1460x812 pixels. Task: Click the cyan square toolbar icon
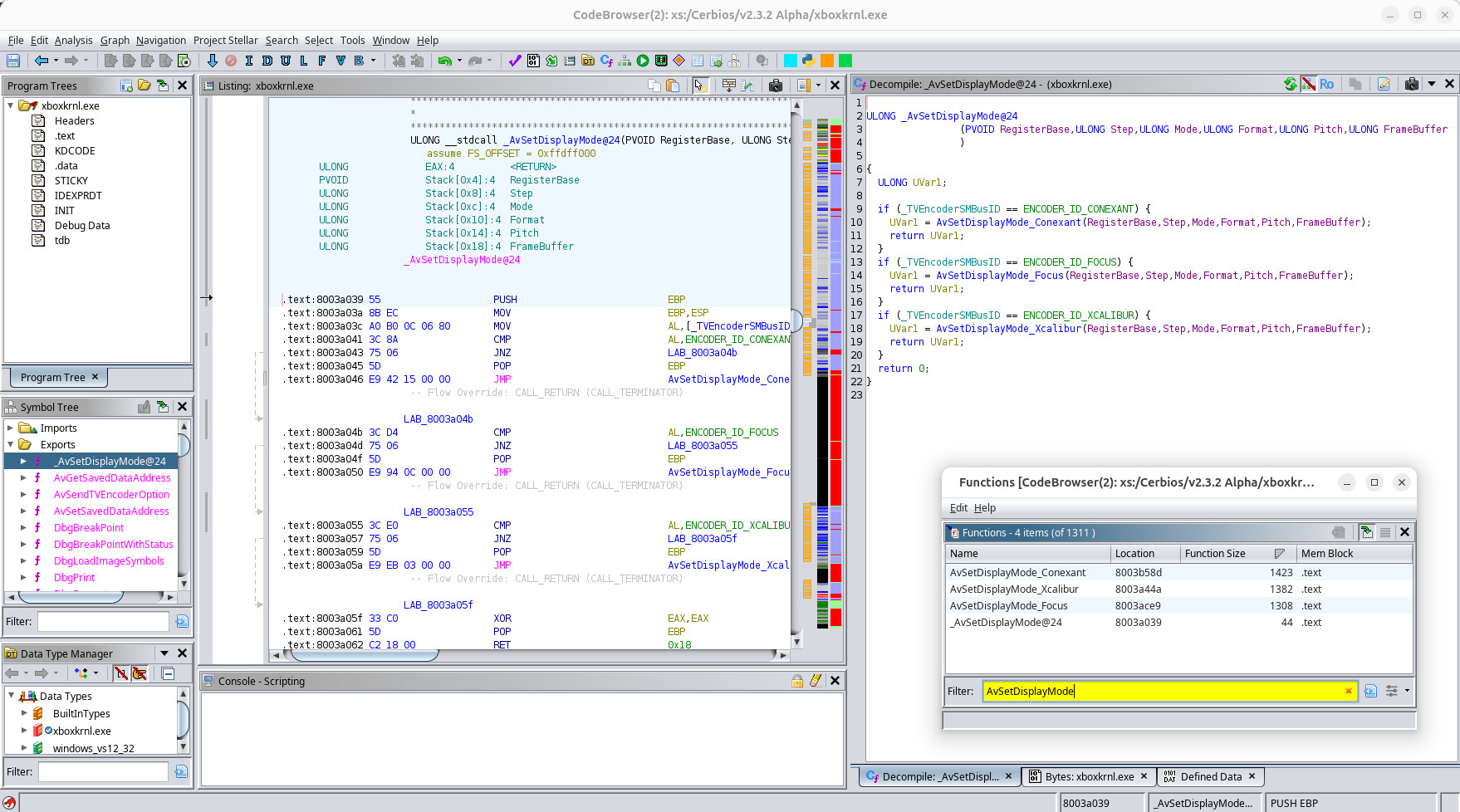pos(791,61)
